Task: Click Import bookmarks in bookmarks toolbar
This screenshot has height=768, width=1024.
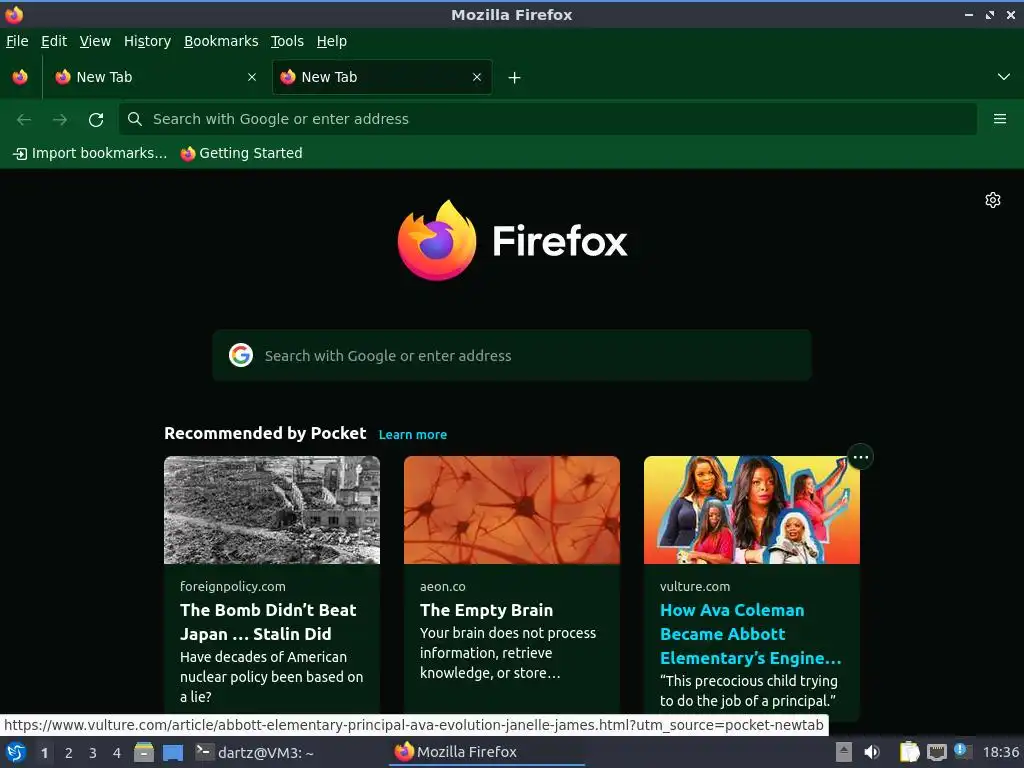Action: coord(90,153)
